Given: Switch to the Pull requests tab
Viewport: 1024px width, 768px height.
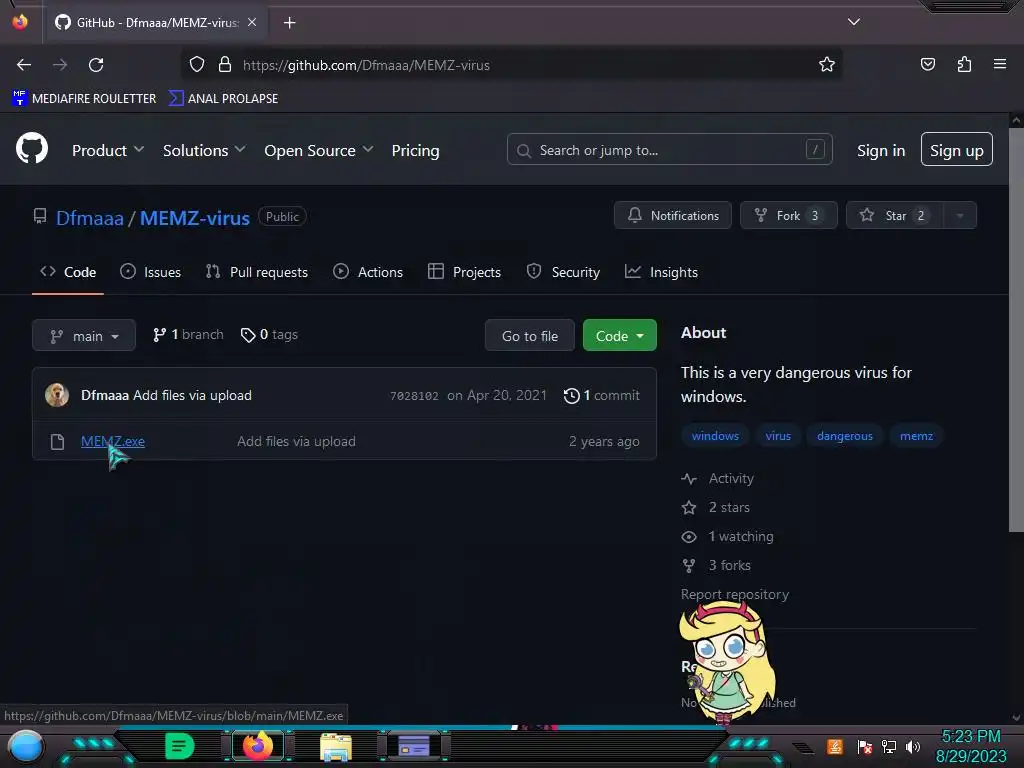Looking at the screenshot, I should pos(257,272).
